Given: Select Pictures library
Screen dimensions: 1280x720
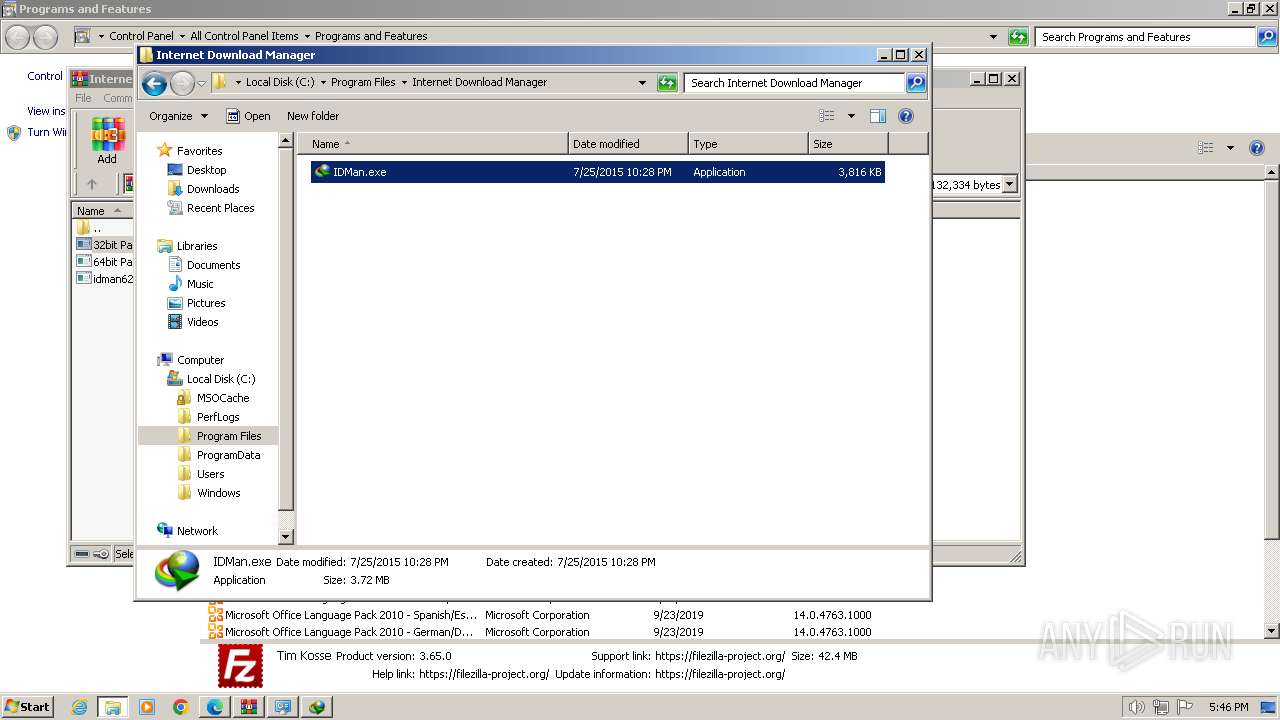Looking at the screenshot, I should (205, 303).
